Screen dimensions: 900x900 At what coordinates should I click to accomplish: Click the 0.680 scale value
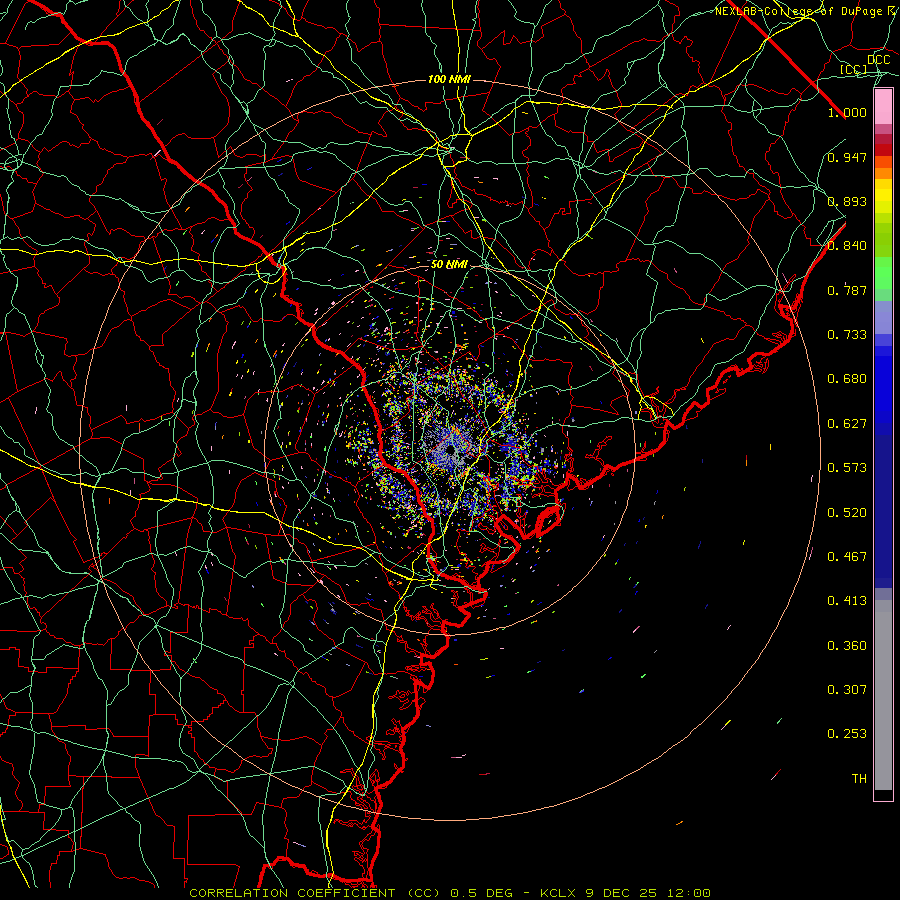tap(847, 379)
